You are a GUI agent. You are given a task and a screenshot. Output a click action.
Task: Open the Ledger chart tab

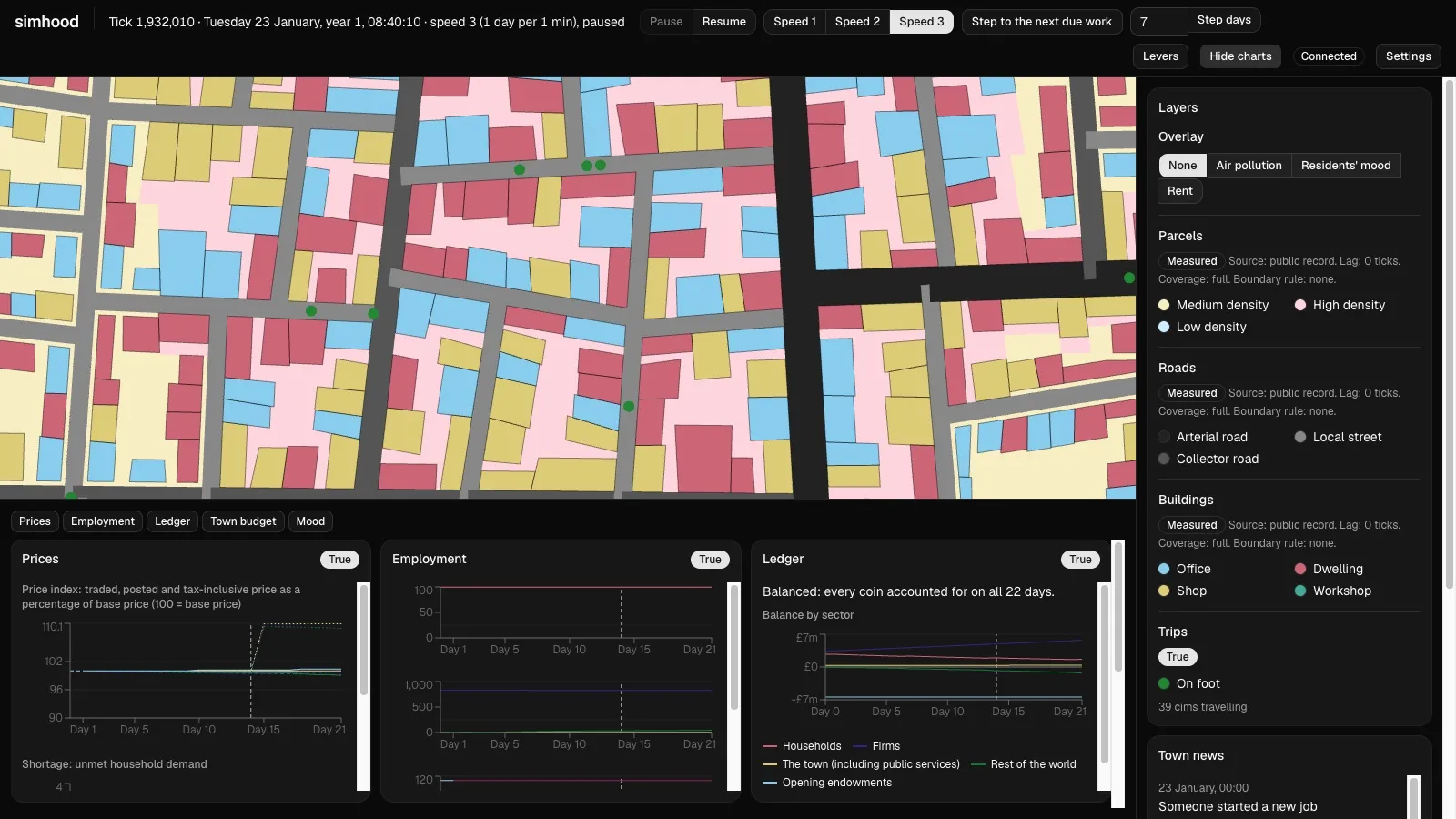172,521
